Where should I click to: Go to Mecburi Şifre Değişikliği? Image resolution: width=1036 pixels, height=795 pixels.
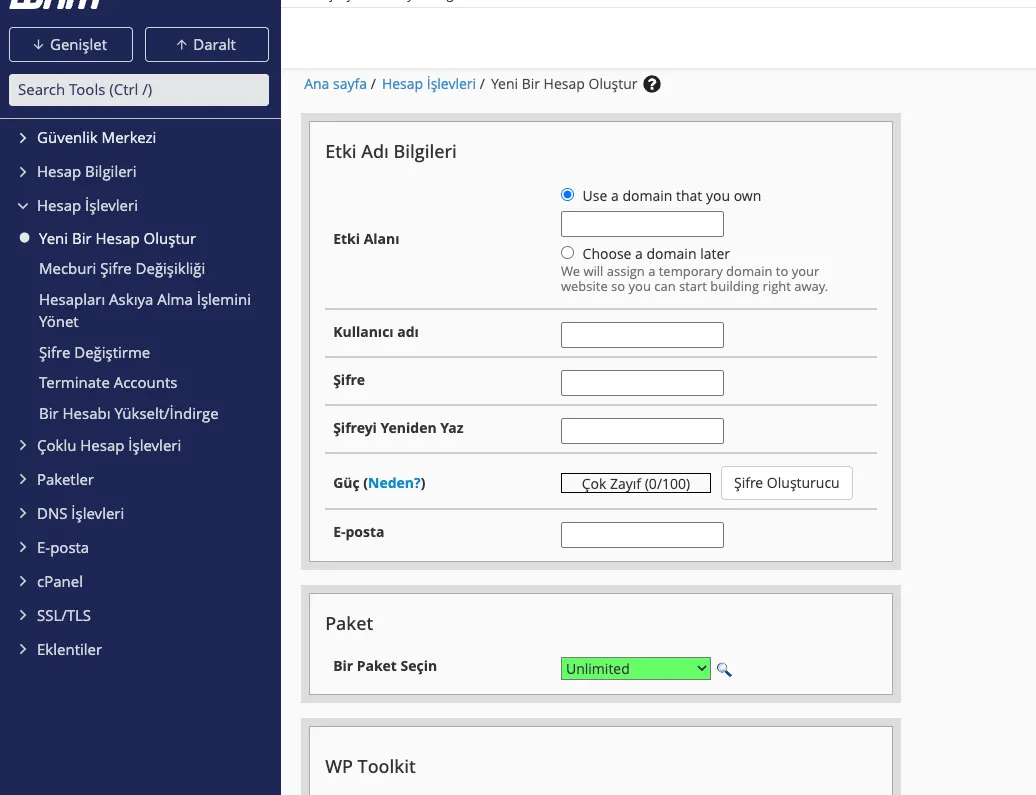[121, 269]
